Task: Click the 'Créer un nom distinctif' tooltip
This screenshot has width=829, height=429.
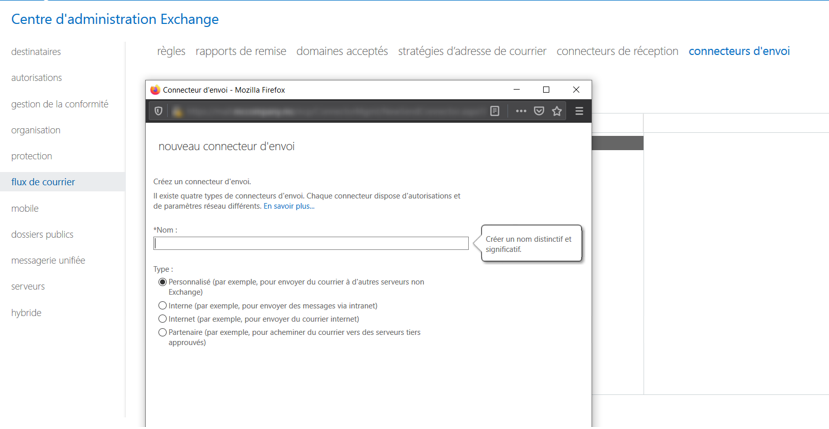Action: pyautogui.click(x=529, y=244)
